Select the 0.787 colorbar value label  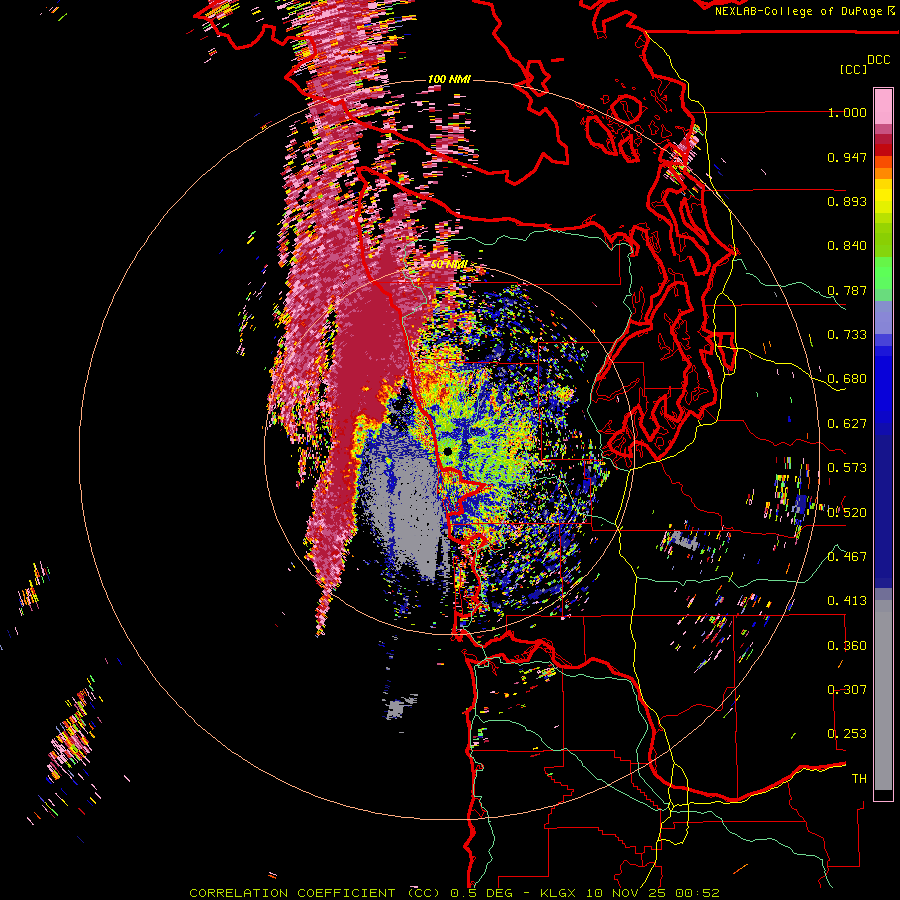click(847, 290)
